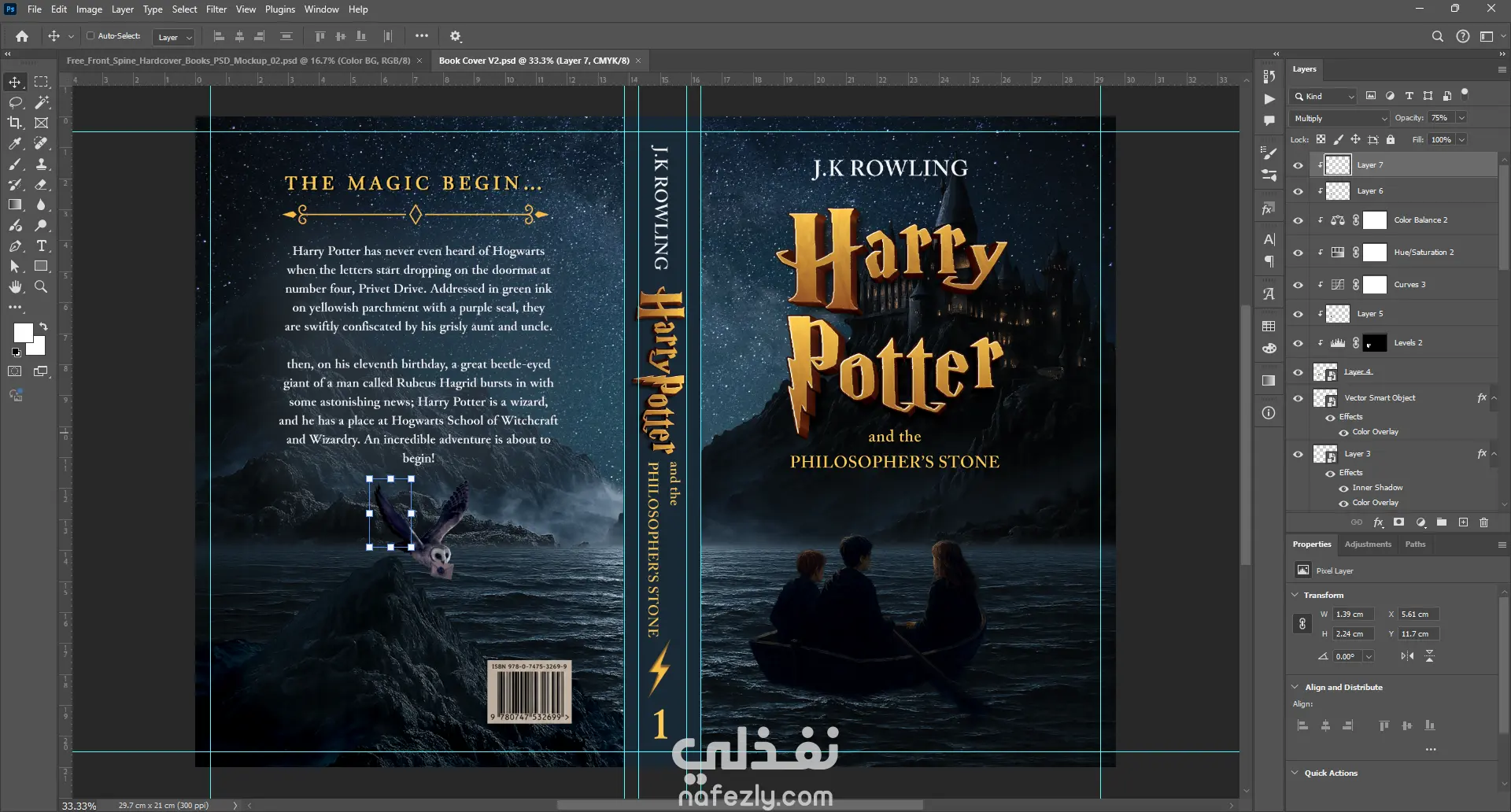Viewport: 1511px width, 812px height.
Task: Link width and height proportions
Action: [x=1302, y=624]
